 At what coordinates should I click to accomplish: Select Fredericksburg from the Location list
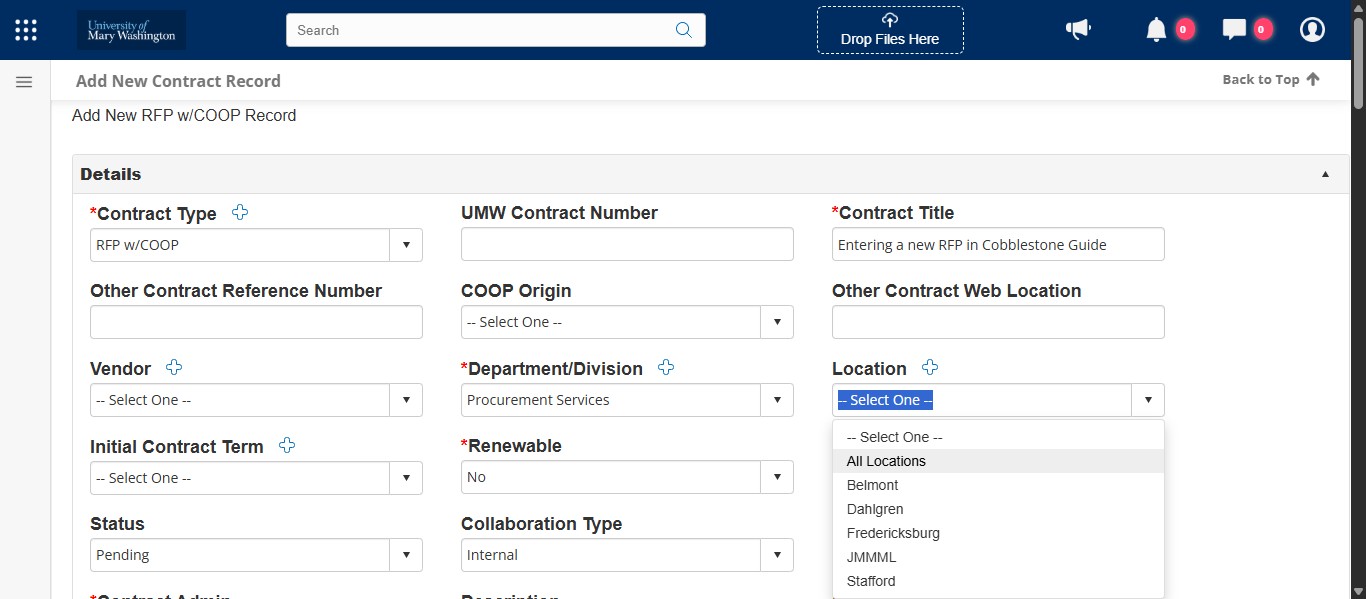click(x=893, y=533)
